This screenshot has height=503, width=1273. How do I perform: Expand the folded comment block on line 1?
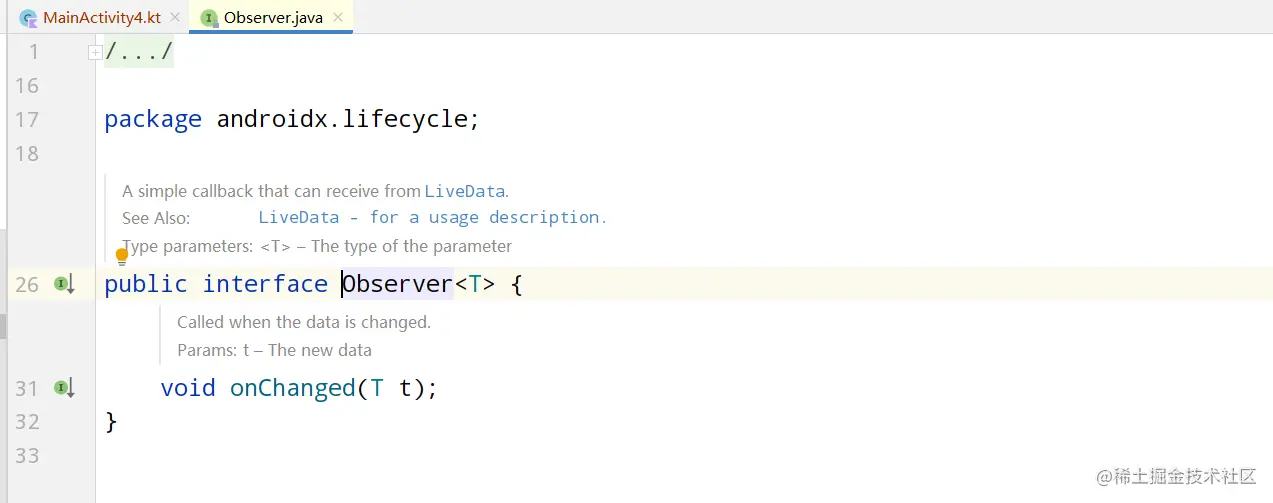[95, 52]
